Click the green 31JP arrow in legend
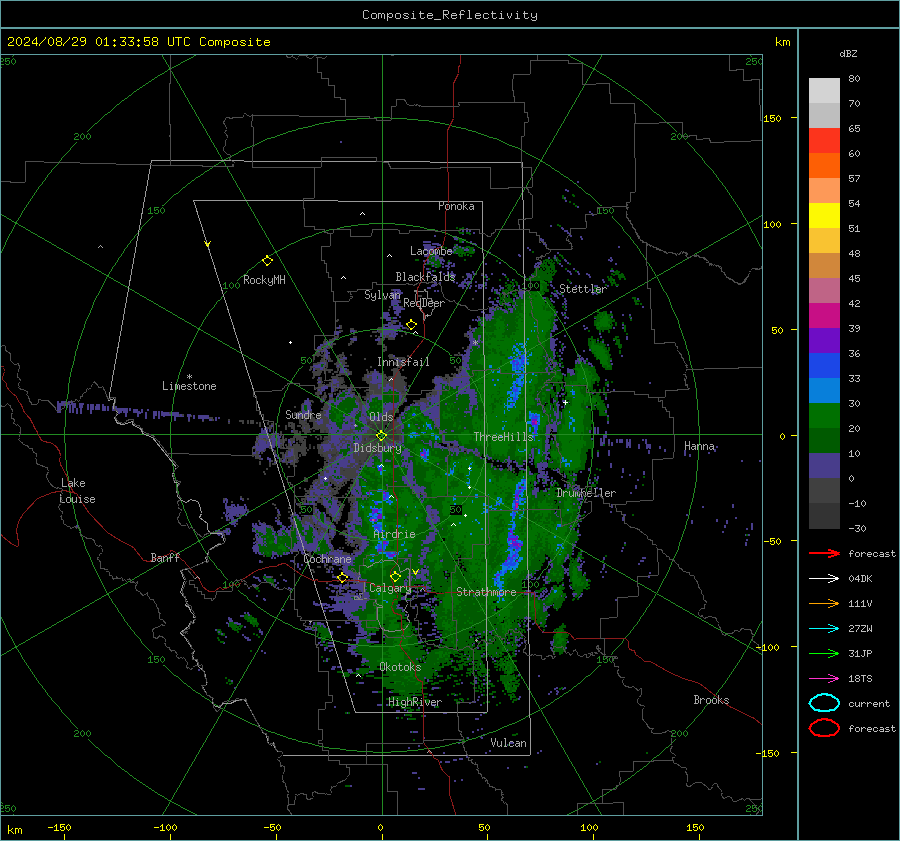 [x=824, y=653]
